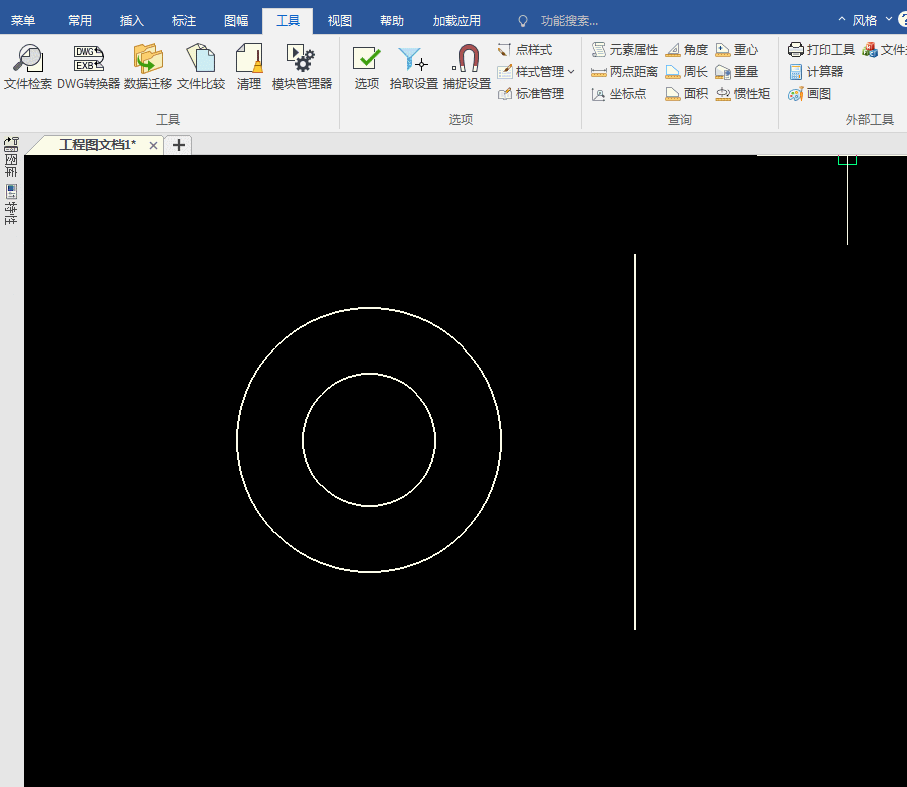This screenshot has height=787, width=907.
Task: Open the 标注 ribbon tab
Action: click(184, 20)
